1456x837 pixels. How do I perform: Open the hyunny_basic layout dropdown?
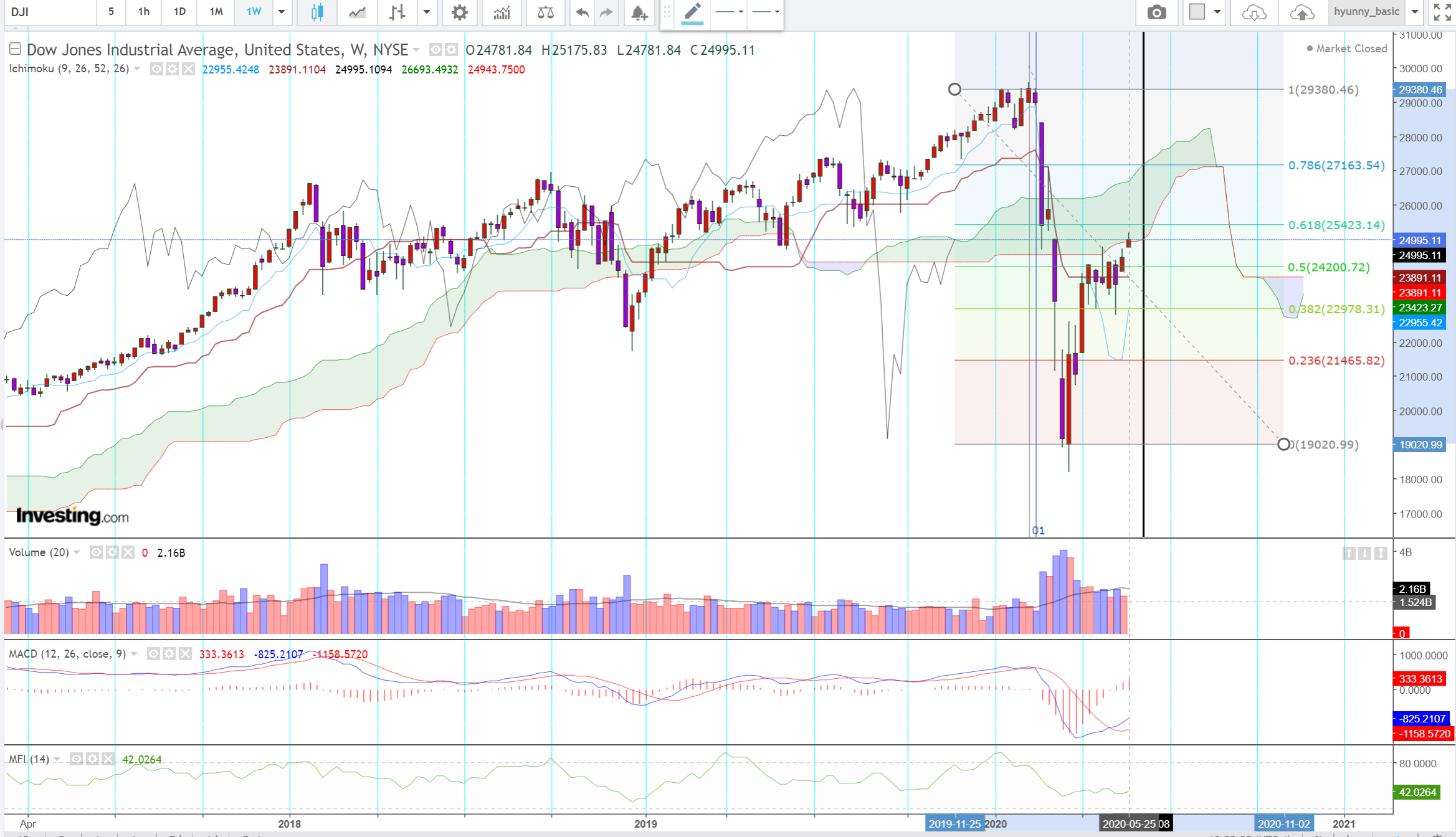pos(1415,12)
